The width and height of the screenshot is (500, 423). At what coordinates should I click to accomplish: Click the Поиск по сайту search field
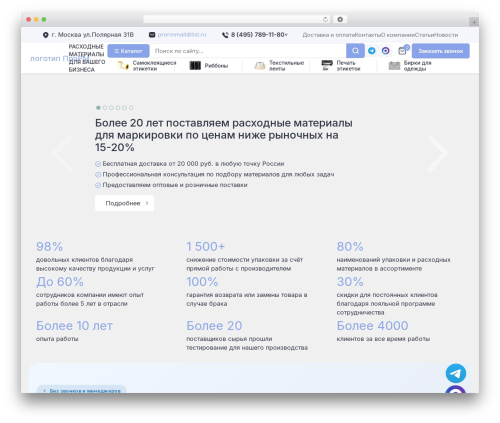(x=248, y=51)
